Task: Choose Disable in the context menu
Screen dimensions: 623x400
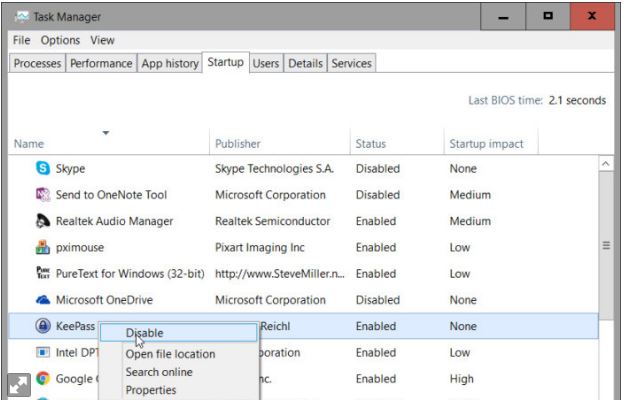Action: tap(178, 332)
